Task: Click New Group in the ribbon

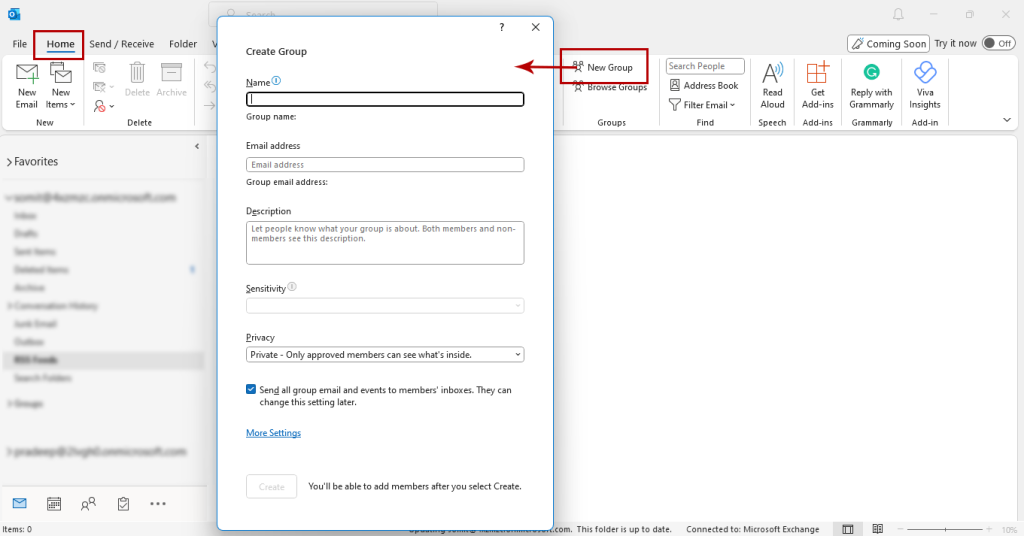Action: [x=603, y=67]
